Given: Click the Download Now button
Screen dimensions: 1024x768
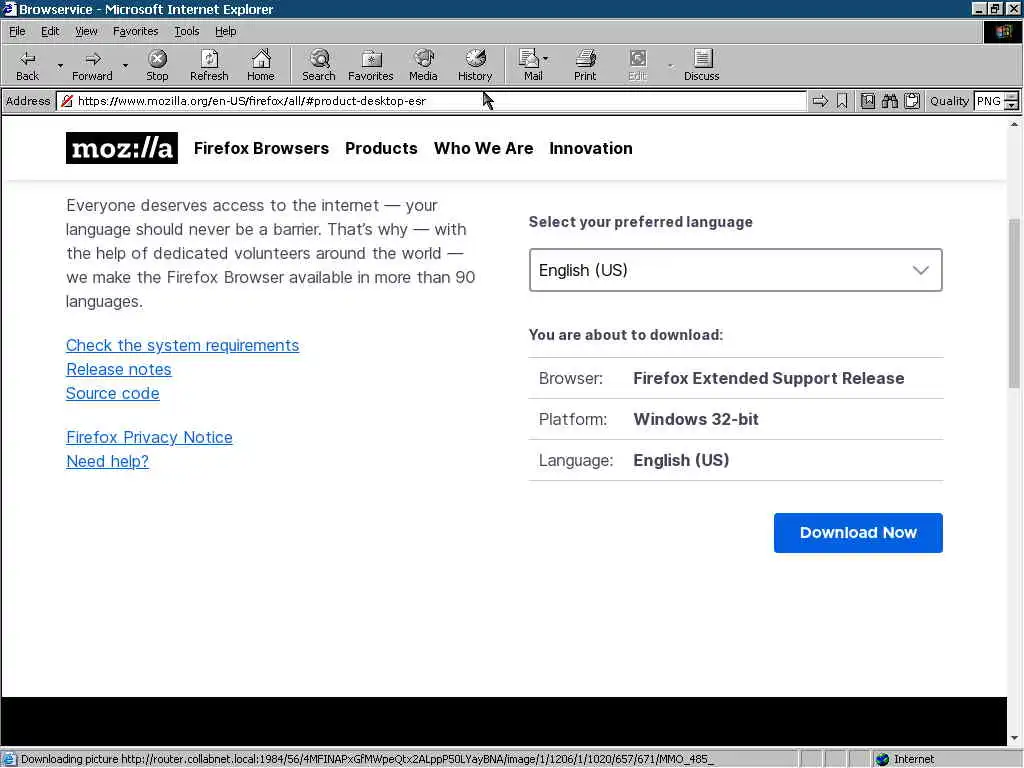Looking at the screenshot, I should tap(858, 533).
